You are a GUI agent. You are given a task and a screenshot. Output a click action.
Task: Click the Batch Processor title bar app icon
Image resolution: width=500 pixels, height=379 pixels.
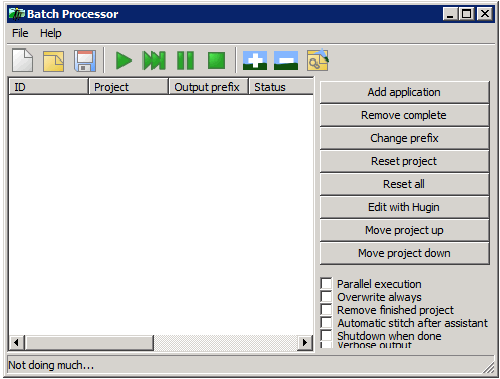(16, 14)
